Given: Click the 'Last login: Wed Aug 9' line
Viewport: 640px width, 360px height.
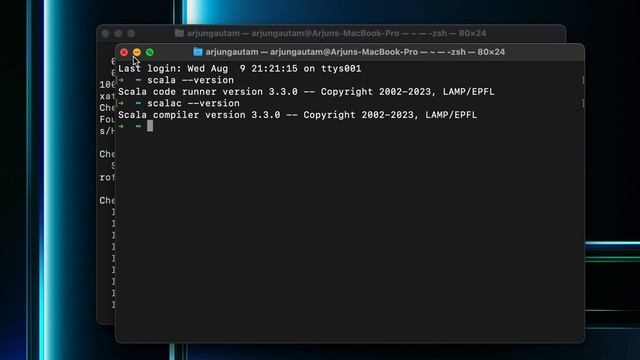Looking at the screenshot, I should pyautogui.click(x=240, y=69).
